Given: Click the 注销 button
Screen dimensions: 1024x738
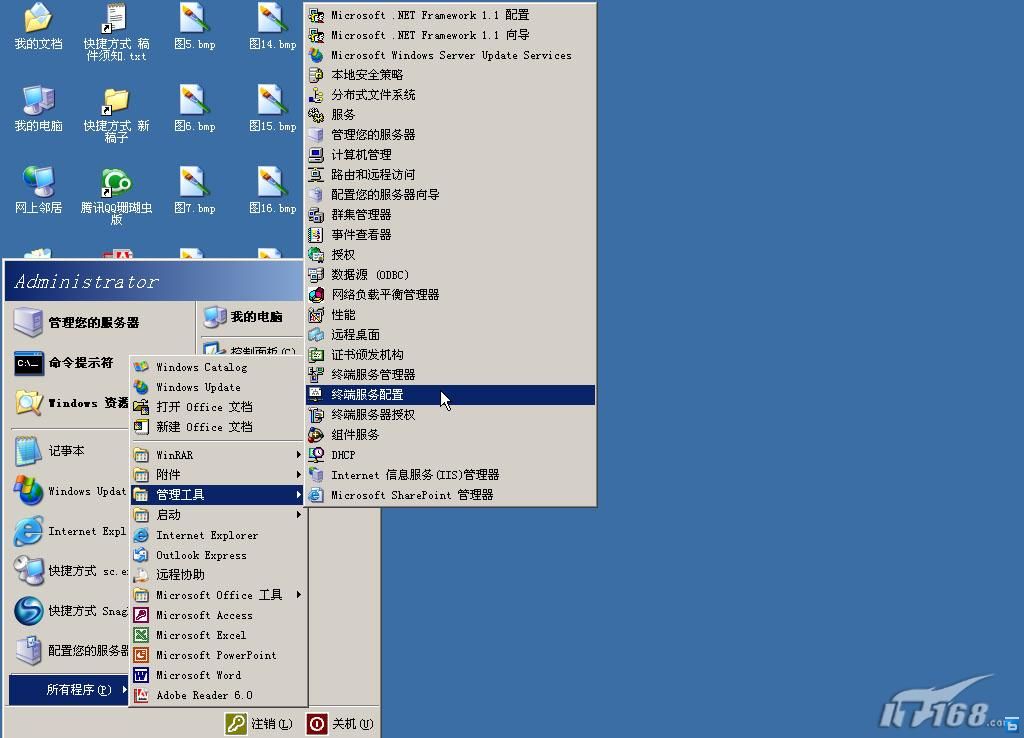Looking at the screenshot, I should pyautogui.click(x=258, y=723).
